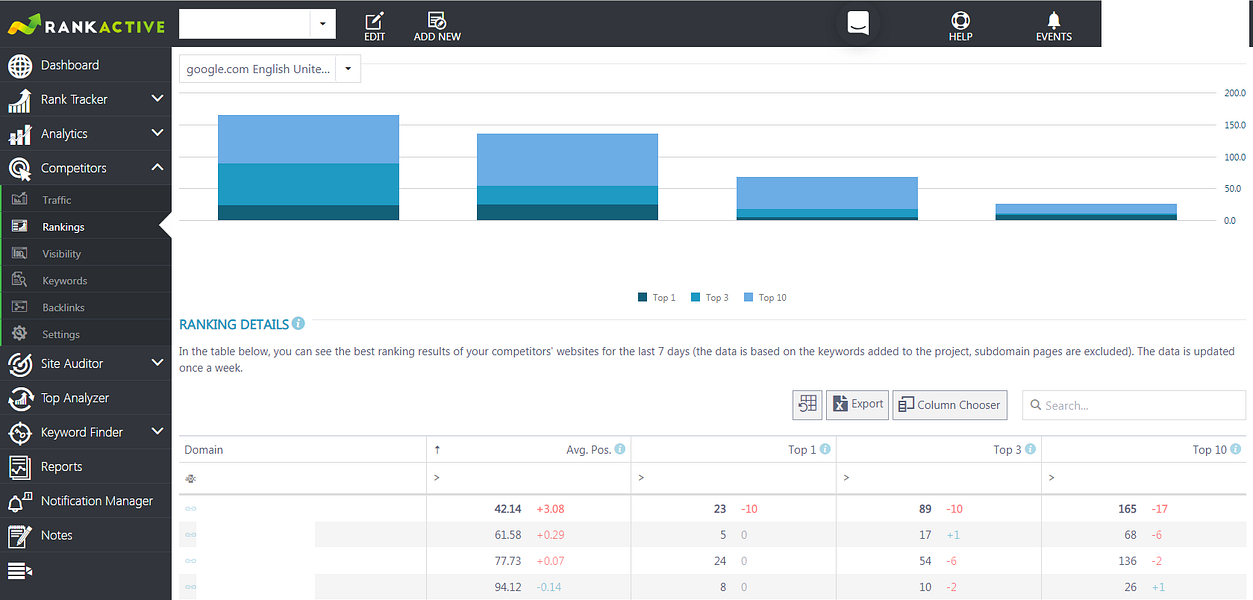The width and height of the screenshot is (1253, 600).
Task: Click the Top 3 value 54
Action: [925, 561]
